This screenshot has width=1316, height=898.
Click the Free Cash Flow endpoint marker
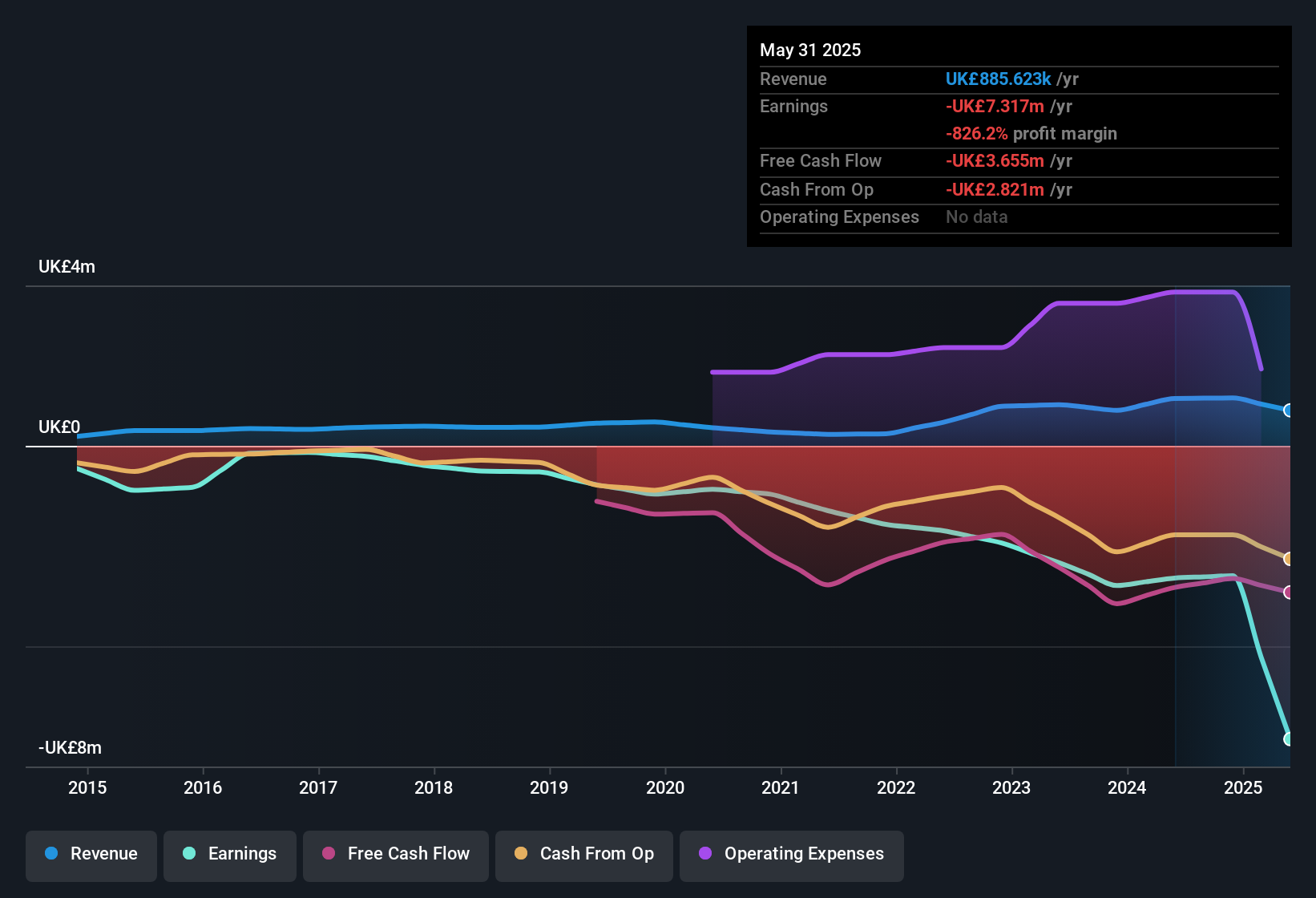point(1288,593)
